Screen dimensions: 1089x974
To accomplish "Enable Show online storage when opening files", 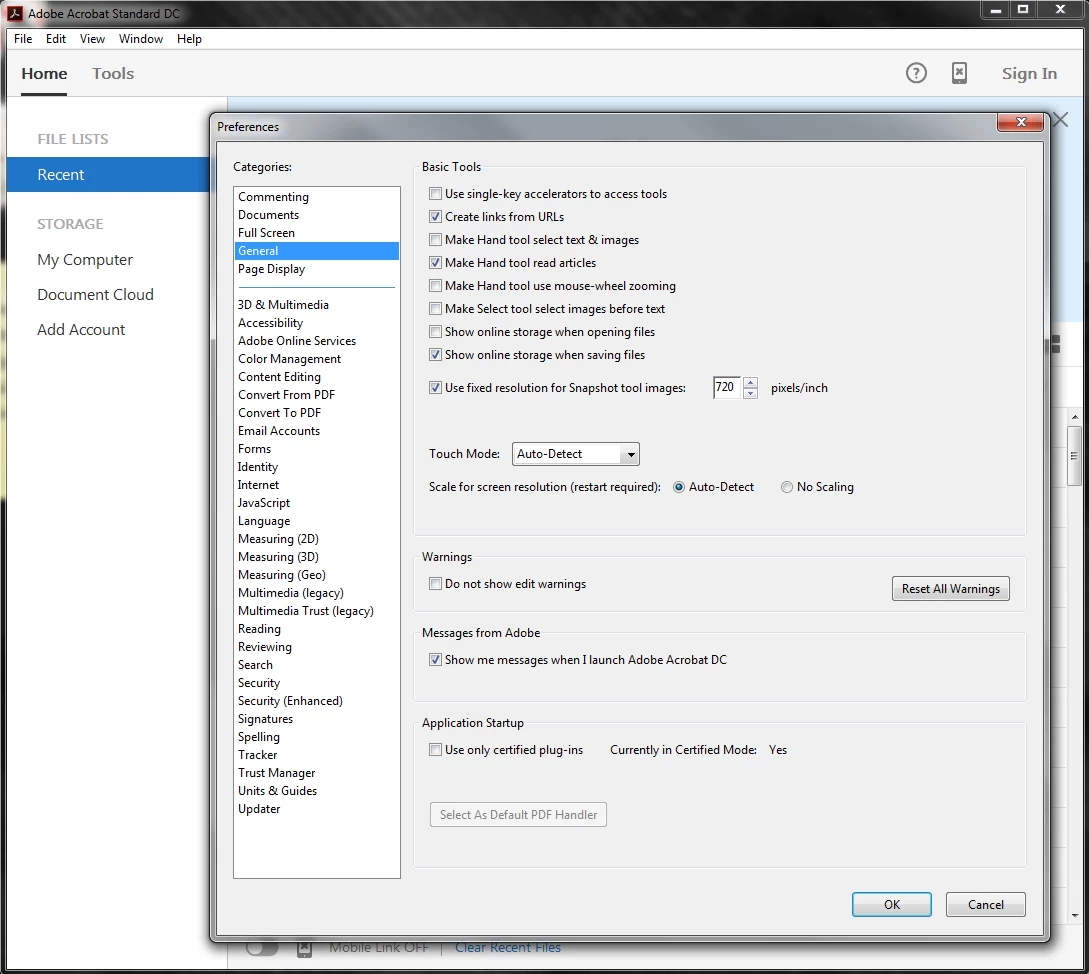I will tap(435, 331).
